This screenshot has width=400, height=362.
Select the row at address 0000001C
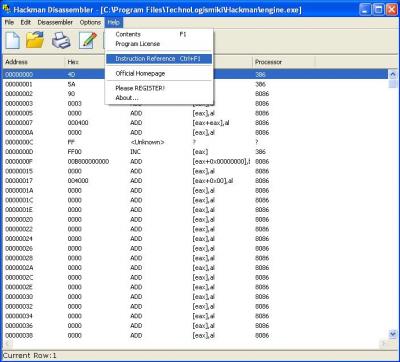[x=196, y=200]
